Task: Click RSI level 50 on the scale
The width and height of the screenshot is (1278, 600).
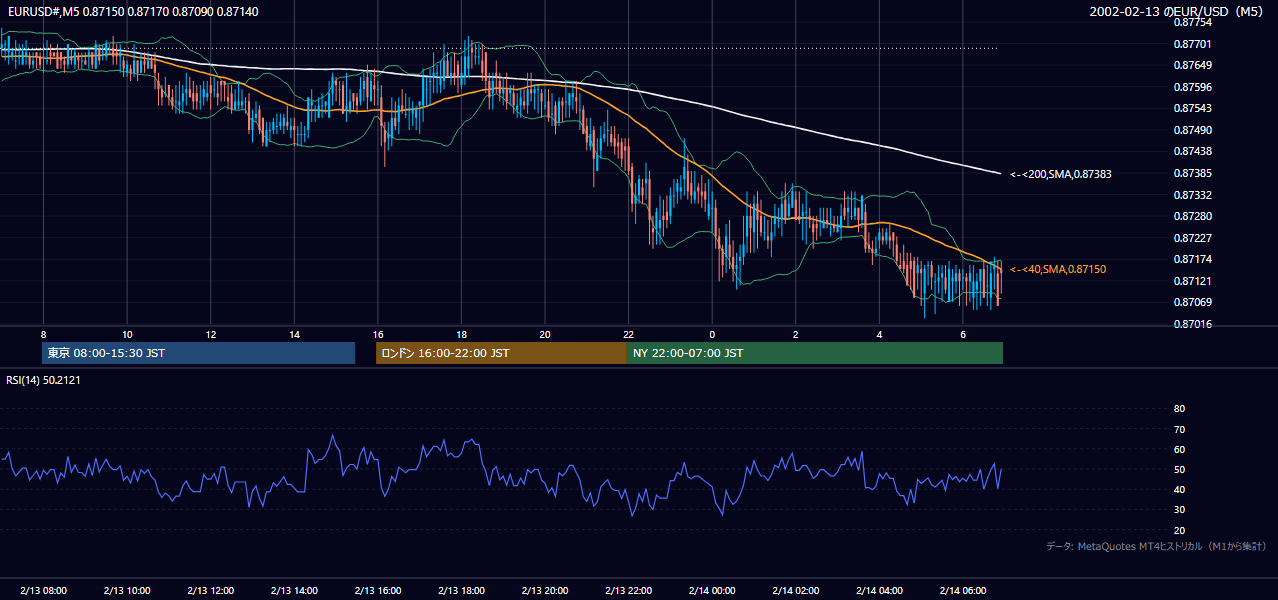Action: (1179, 469)
